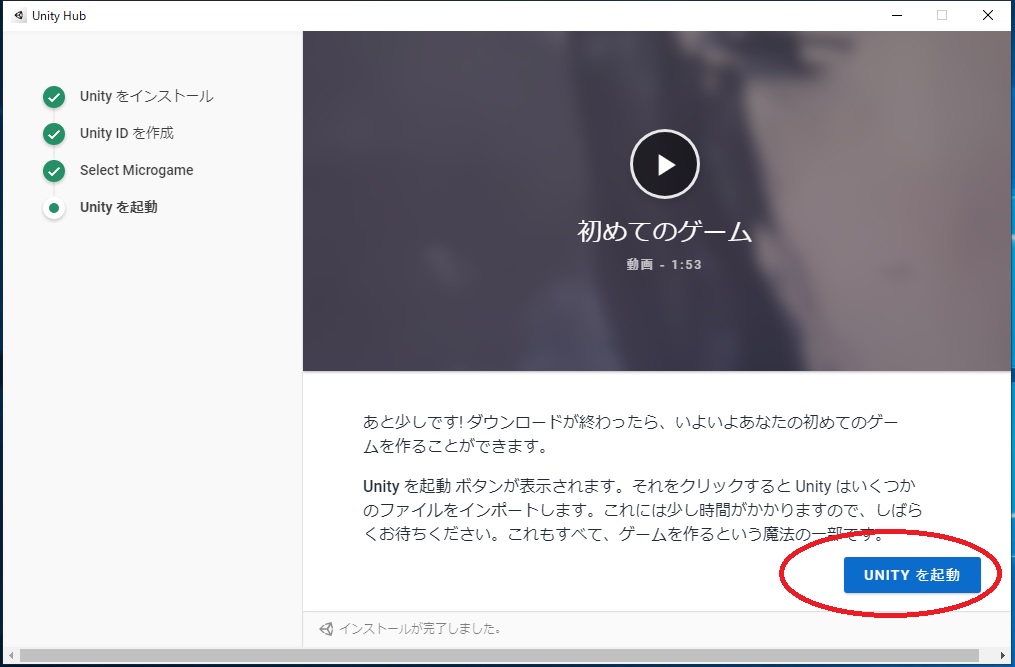
Task: Click the green checkmark beside Unity ID を作成
Action: tap(54, 134)
